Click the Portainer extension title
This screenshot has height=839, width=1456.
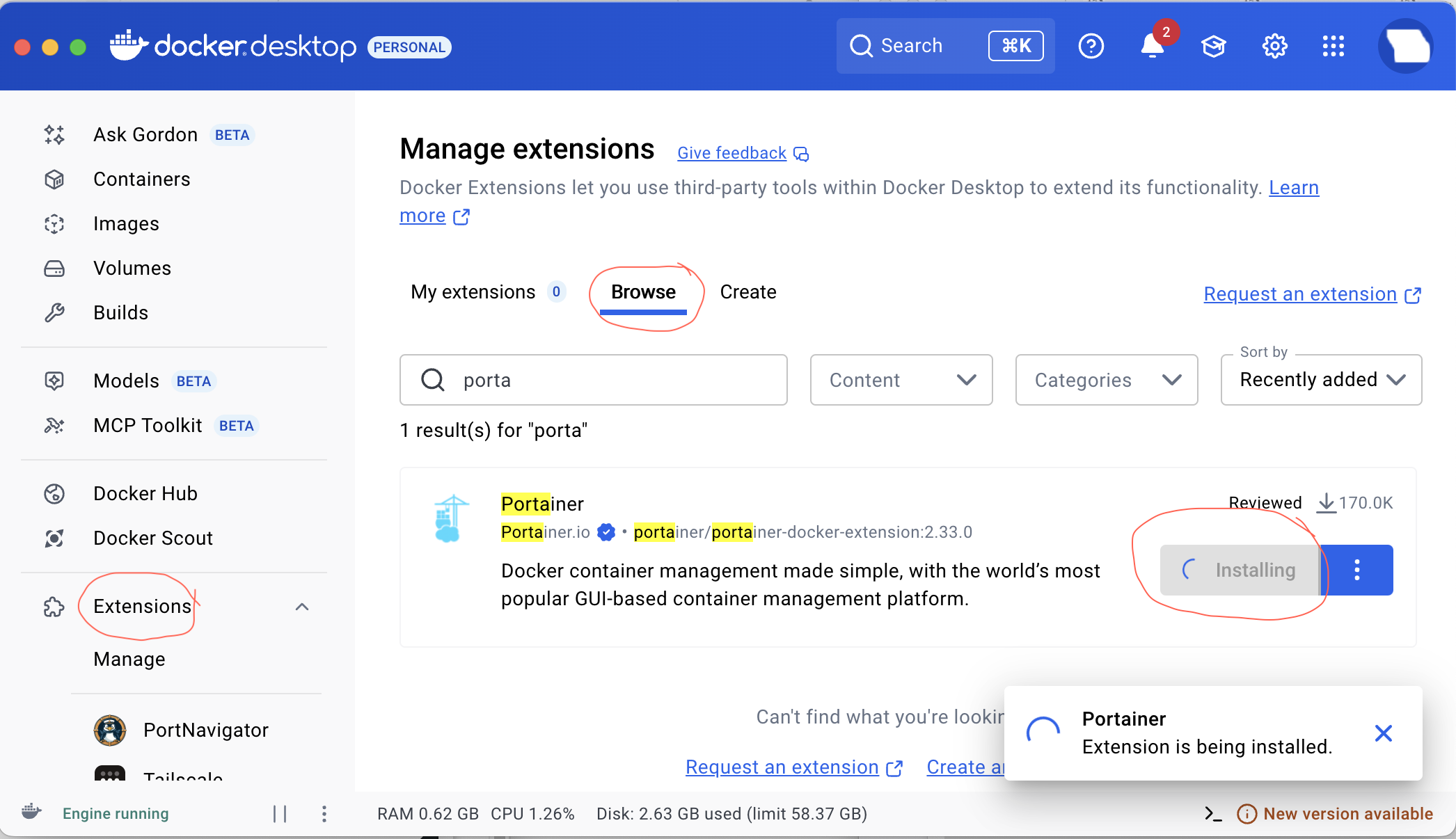pyautogui.click(x=542, y=504)
